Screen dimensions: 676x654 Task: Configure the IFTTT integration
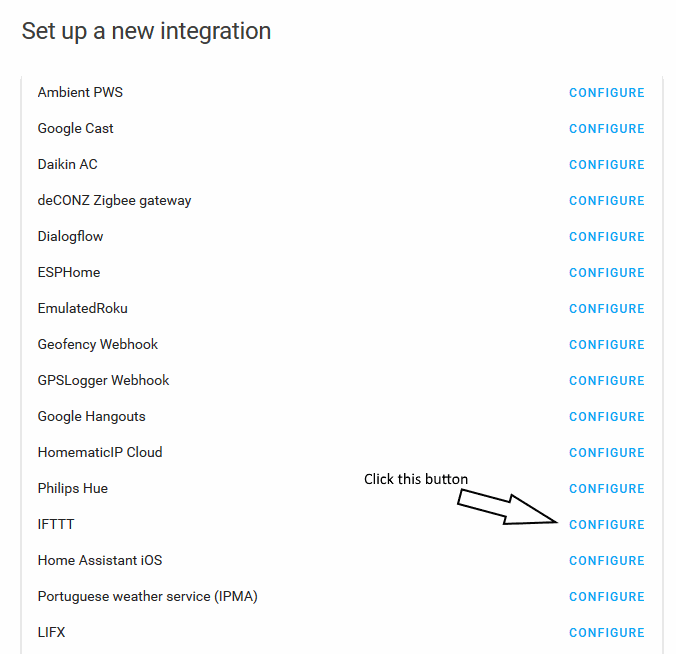(x=607, y=525)
